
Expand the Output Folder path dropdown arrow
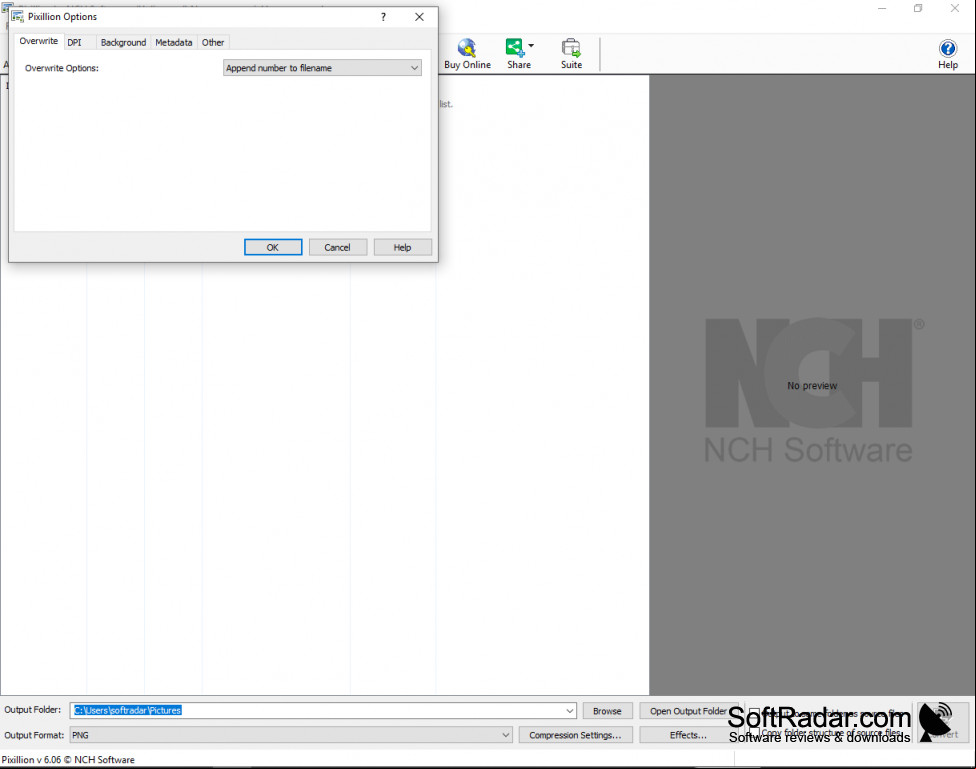(570, 710)
